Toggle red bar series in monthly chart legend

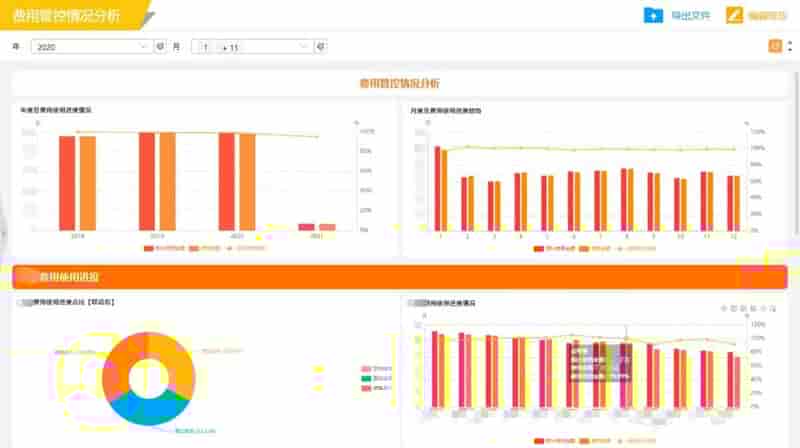click(554, 249)
